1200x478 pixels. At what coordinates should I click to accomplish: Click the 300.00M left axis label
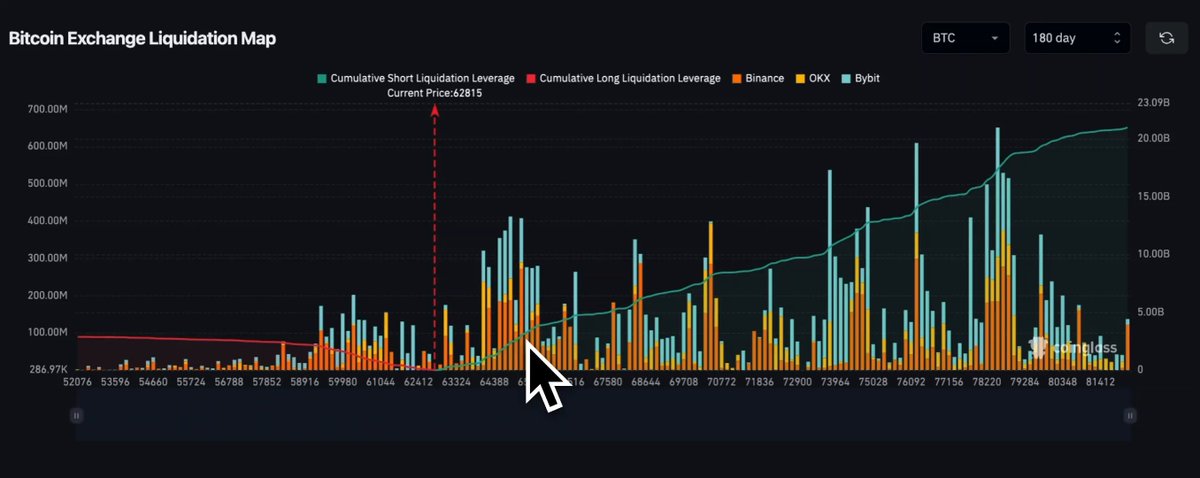[x=47, y=258]
